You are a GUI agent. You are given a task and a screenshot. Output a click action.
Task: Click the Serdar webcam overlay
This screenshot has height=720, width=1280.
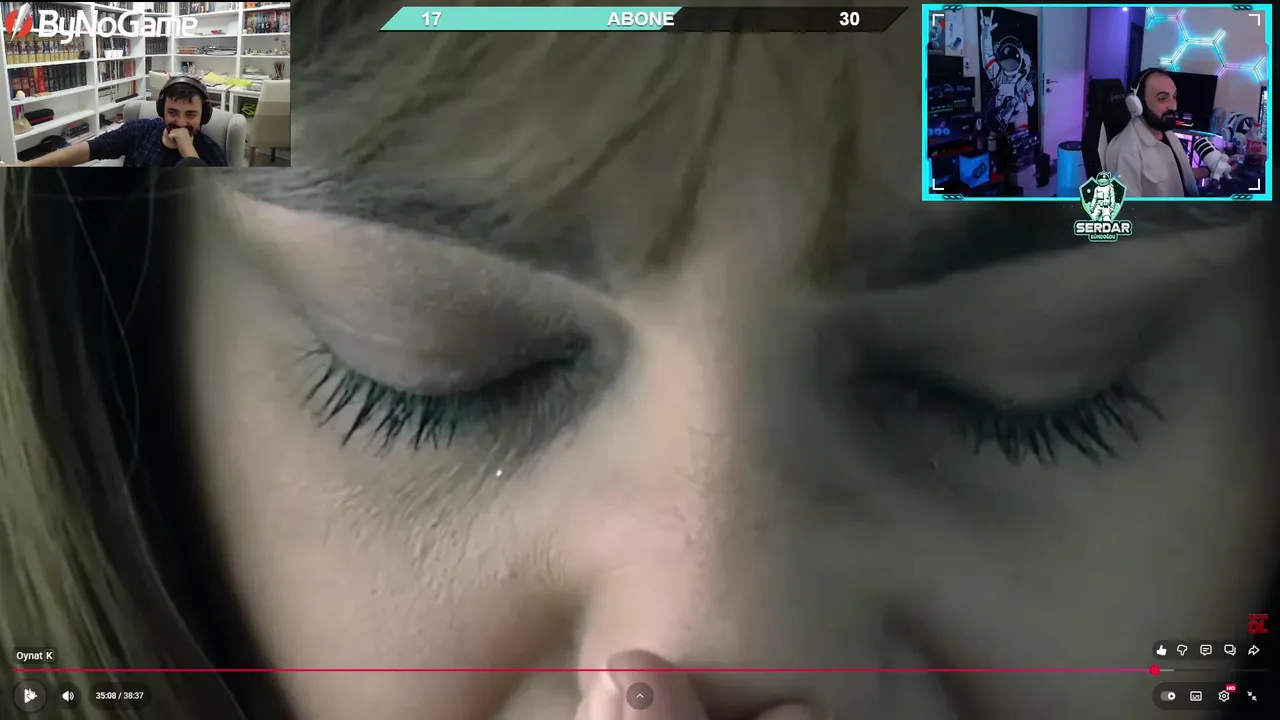1097,103
